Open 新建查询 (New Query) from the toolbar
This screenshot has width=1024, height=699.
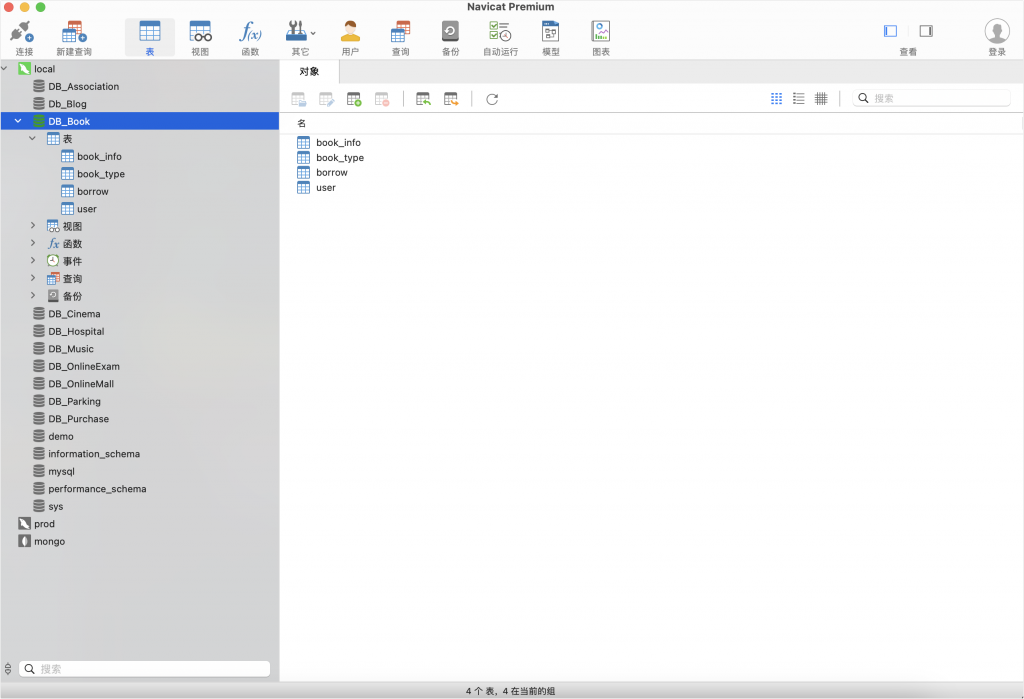tap(74, 37)
